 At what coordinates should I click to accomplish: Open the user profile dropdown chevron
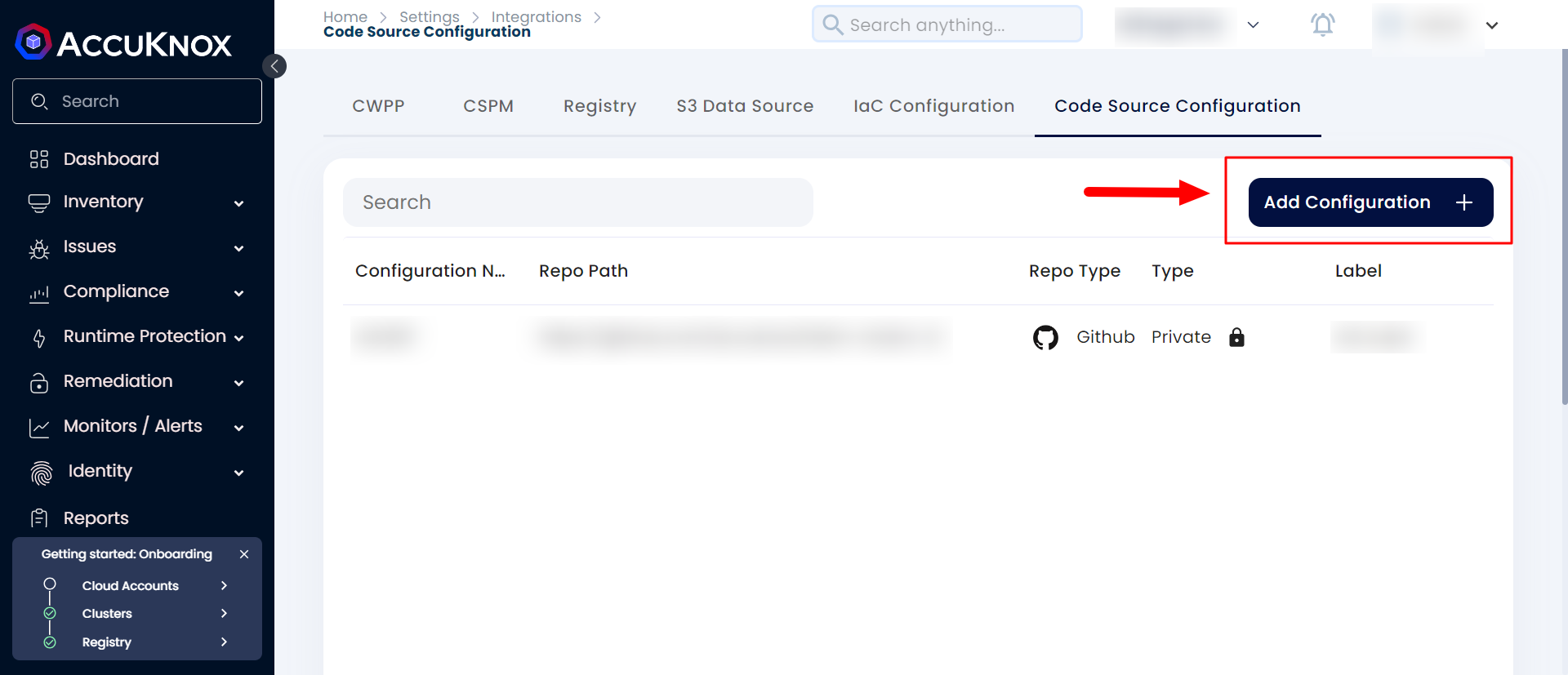tap(1492, 25)
